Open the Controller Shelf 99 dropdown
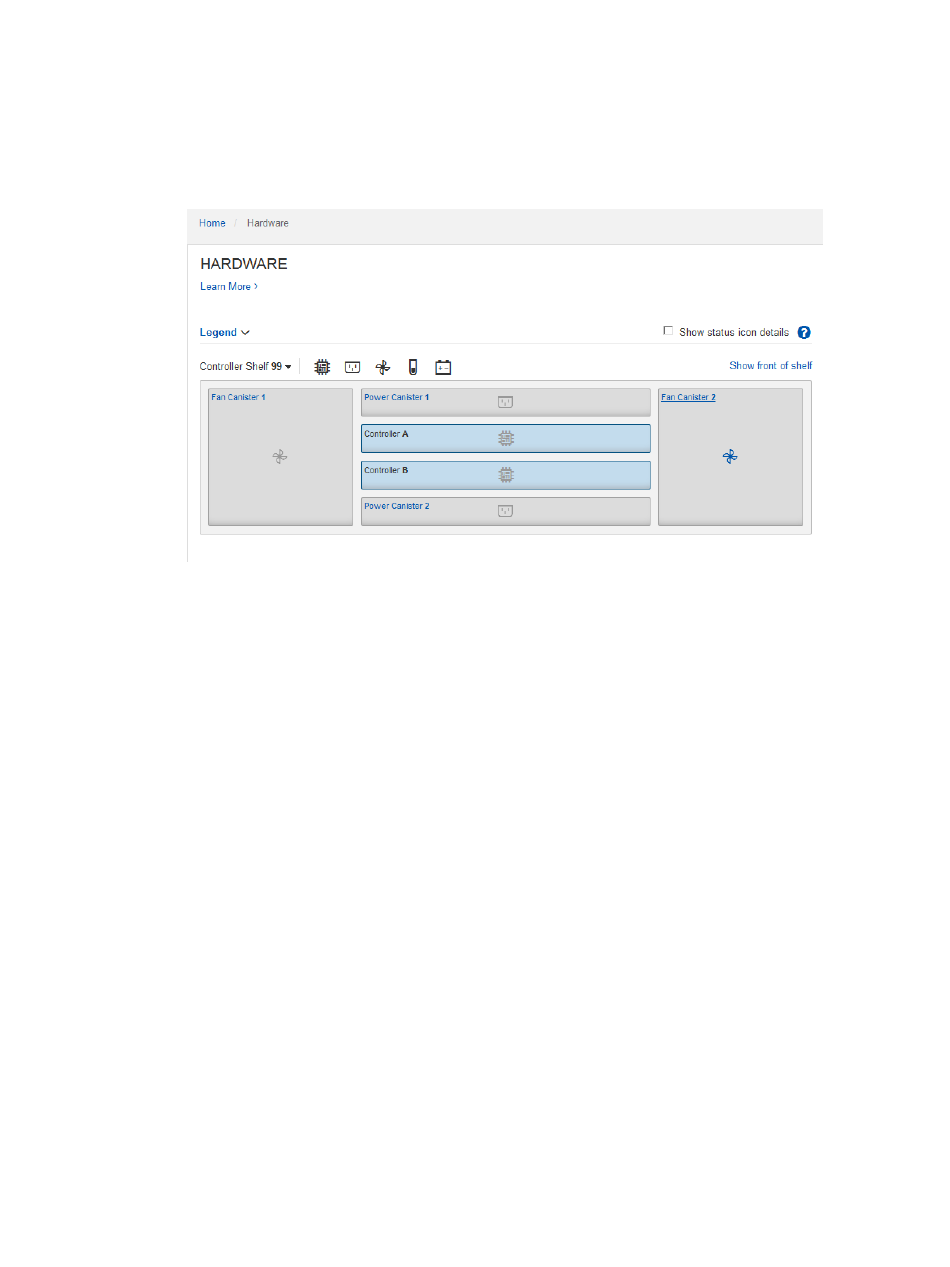 pyautogui.click(x=246, y=367)
